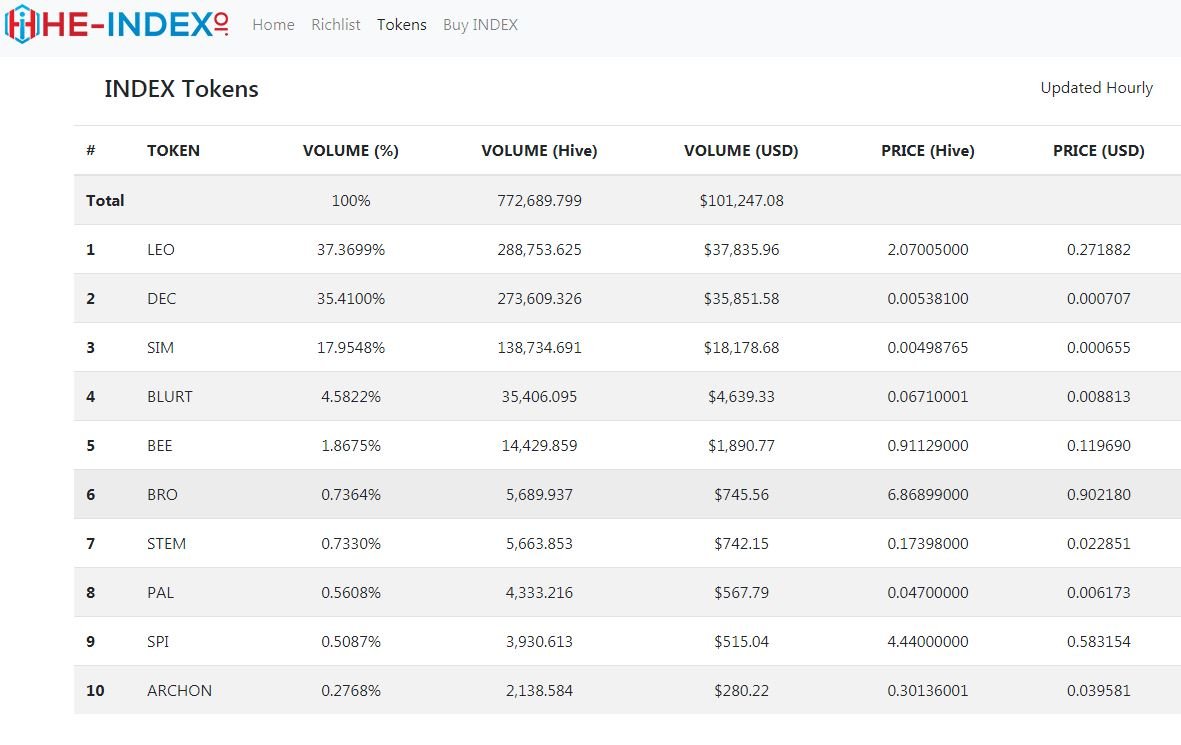Click the BEE token name

(160, 445)
